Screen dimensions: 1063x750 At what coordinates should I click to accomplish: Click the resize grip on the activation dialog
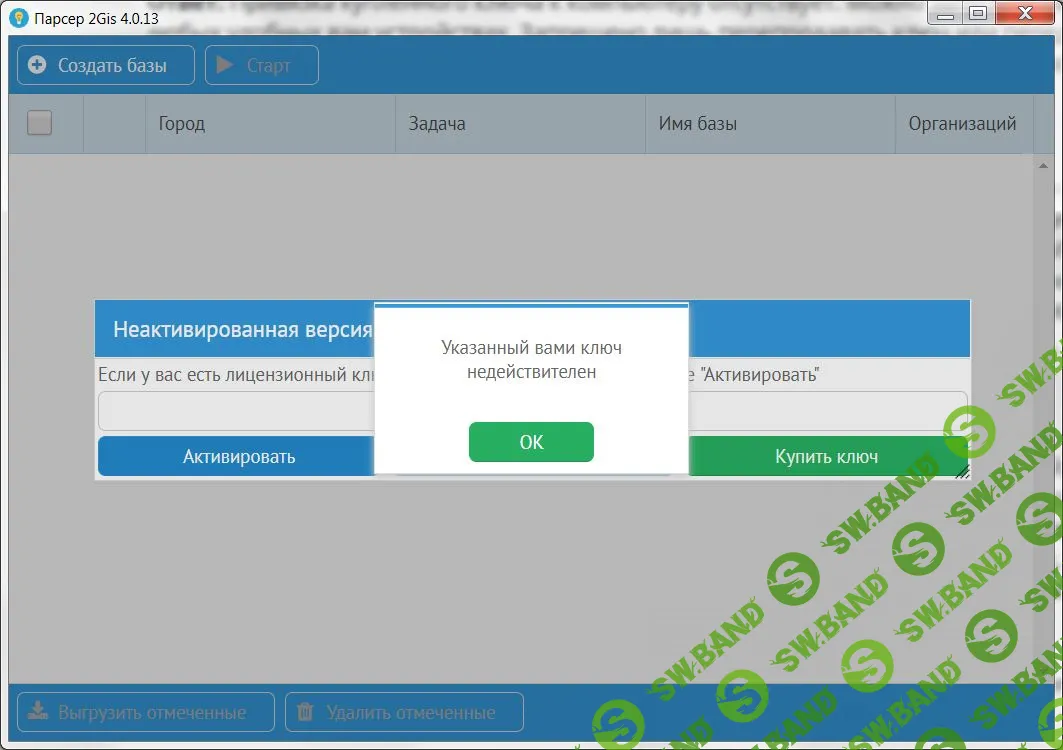point(962,472)
